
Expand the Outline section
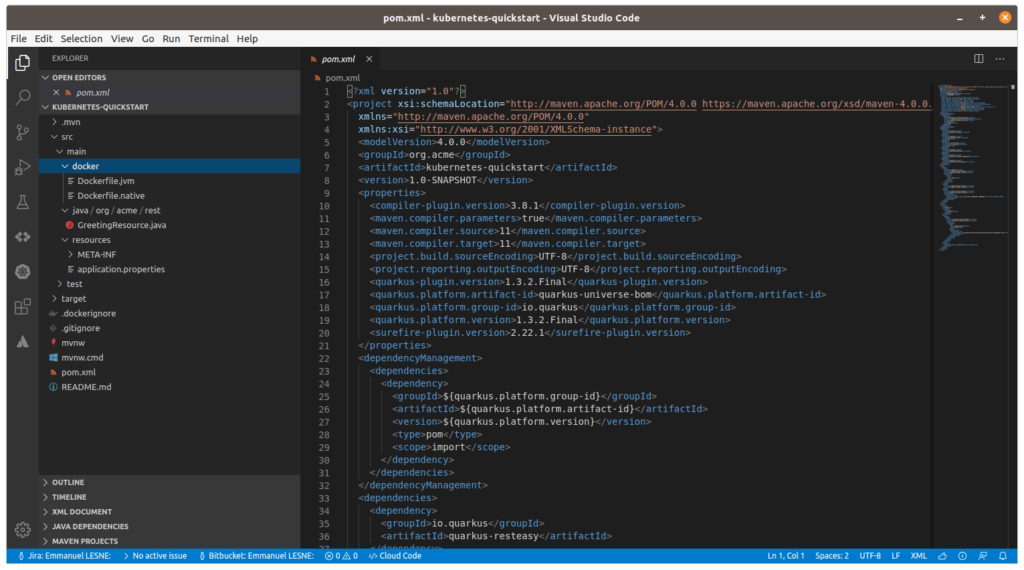(x=170, y=483)
